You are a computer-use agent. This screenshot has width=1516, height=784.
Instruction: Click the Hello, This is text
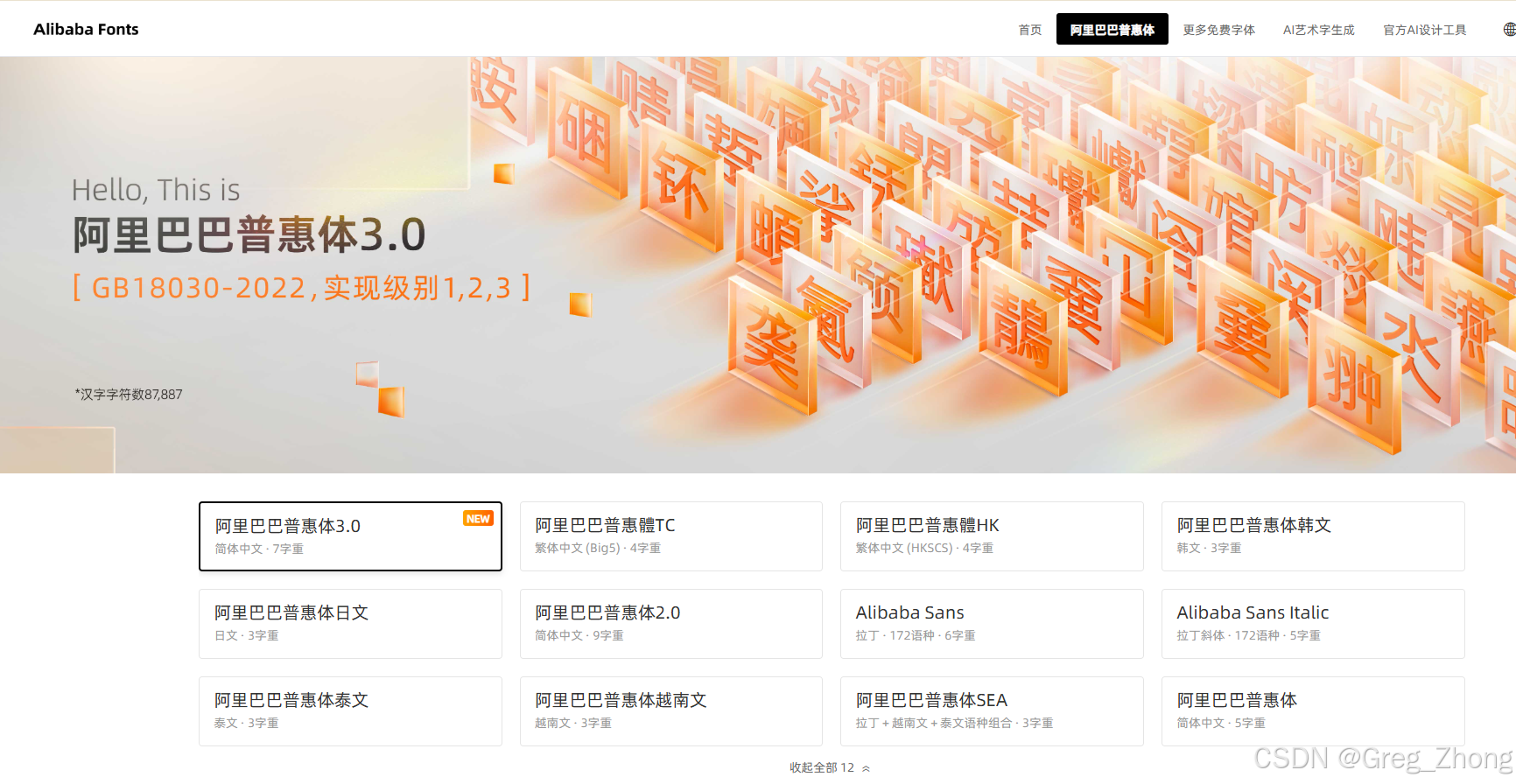click(x=156, y=190)
